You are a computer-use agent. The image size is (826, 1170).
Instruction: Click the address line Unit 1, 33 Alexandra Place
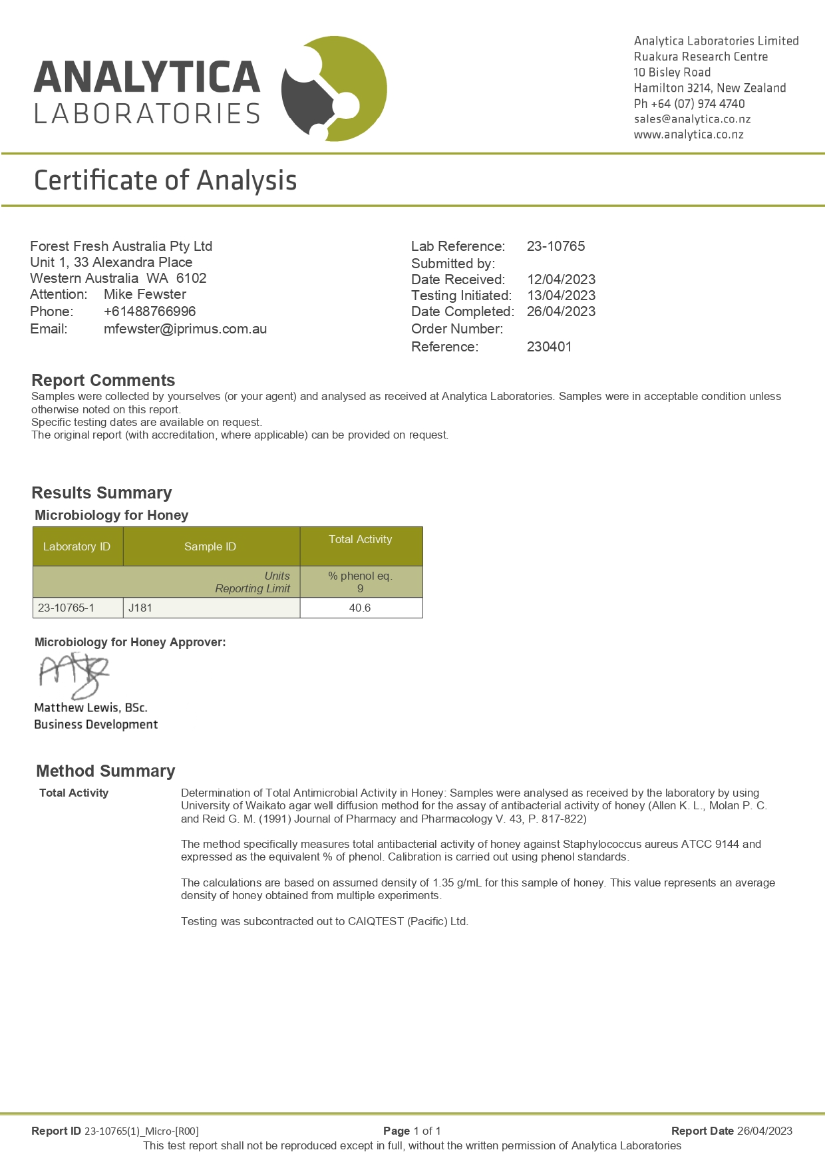point(111,263)
